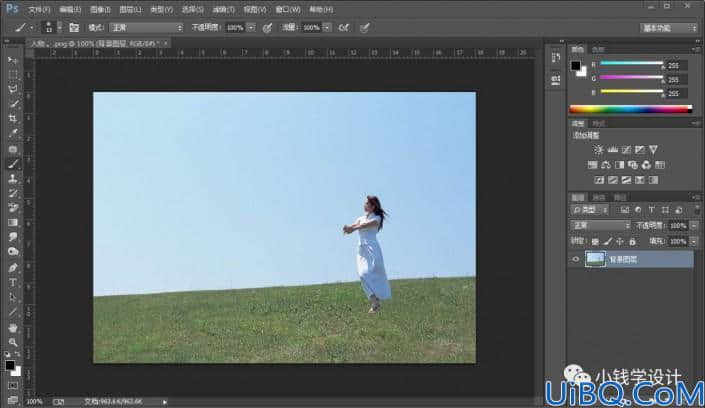Switch to the Channels tab
The height and width of the screenshot is (408, 705).
598,197
